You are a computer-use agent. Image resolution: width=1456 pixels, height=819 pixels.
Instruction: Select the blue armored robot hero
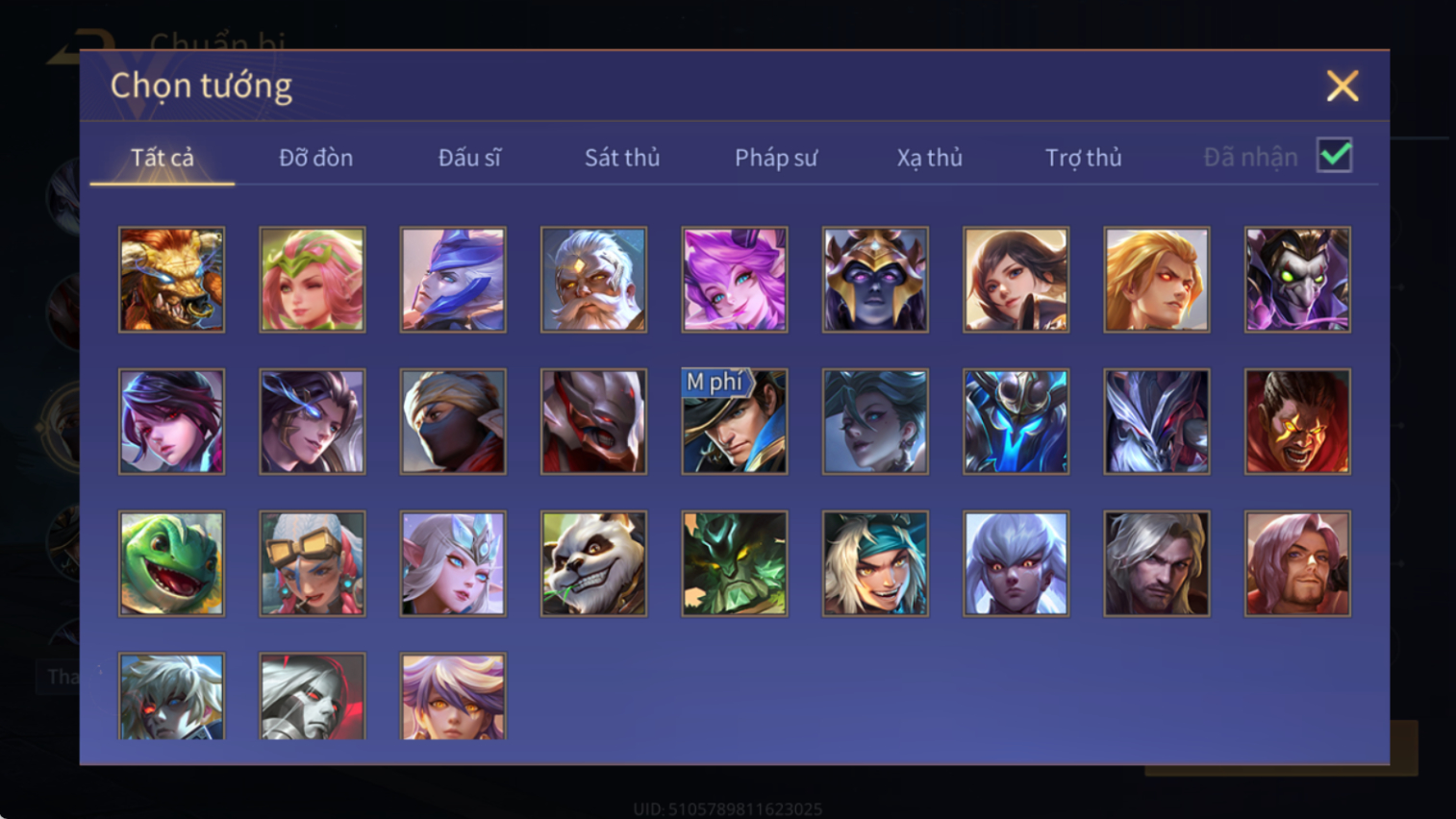tap(1016, 421)
